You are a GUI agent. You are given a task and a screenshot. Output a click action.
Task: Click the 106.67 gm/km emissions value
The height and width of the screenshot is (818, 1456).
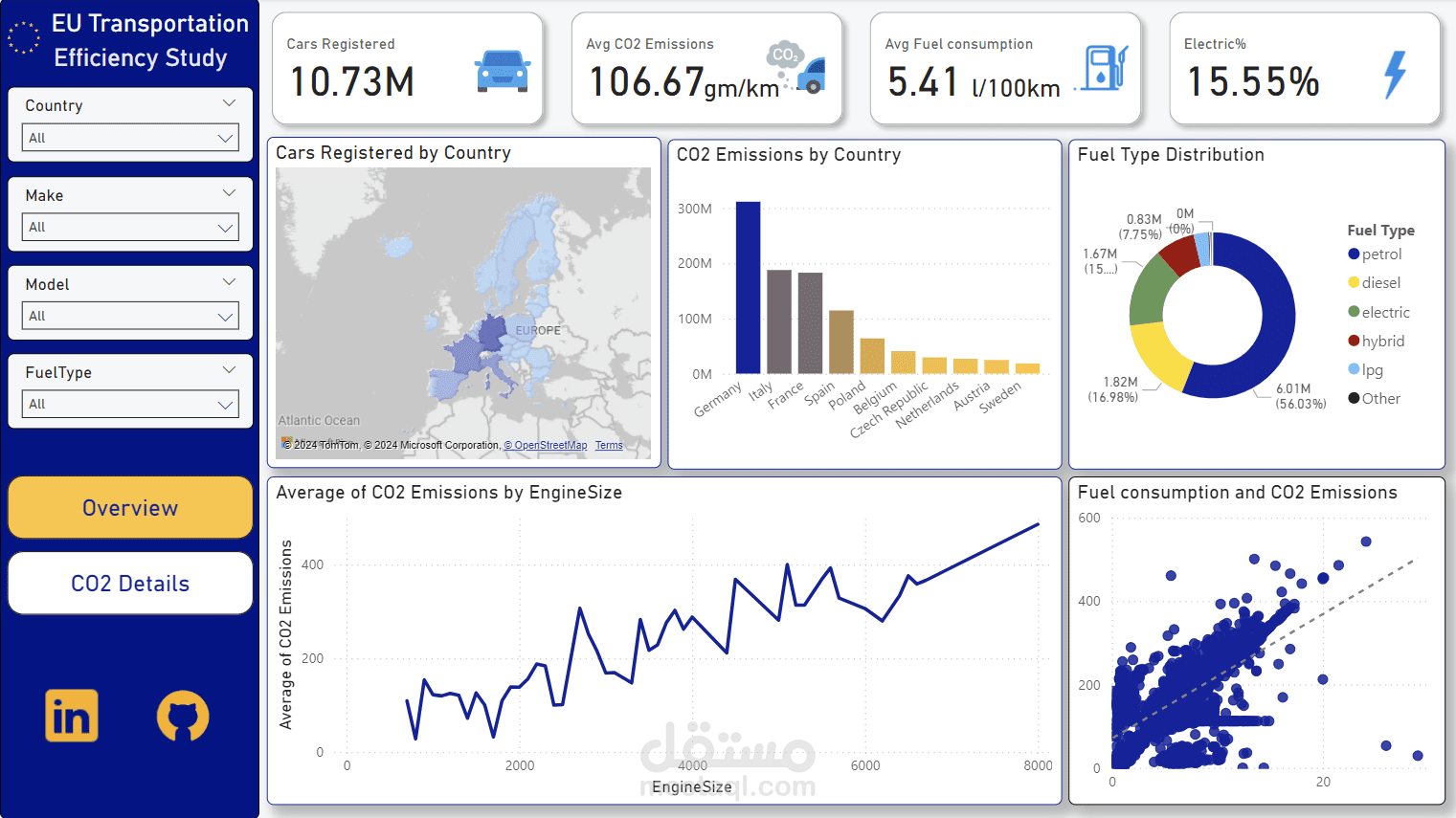pyautogui.click(x=683, y=82)
